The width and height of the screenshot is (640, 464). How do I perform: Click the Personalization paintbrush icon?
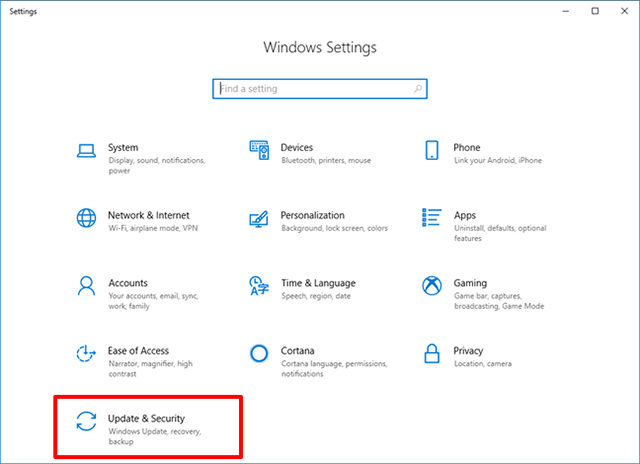[259, 218]
